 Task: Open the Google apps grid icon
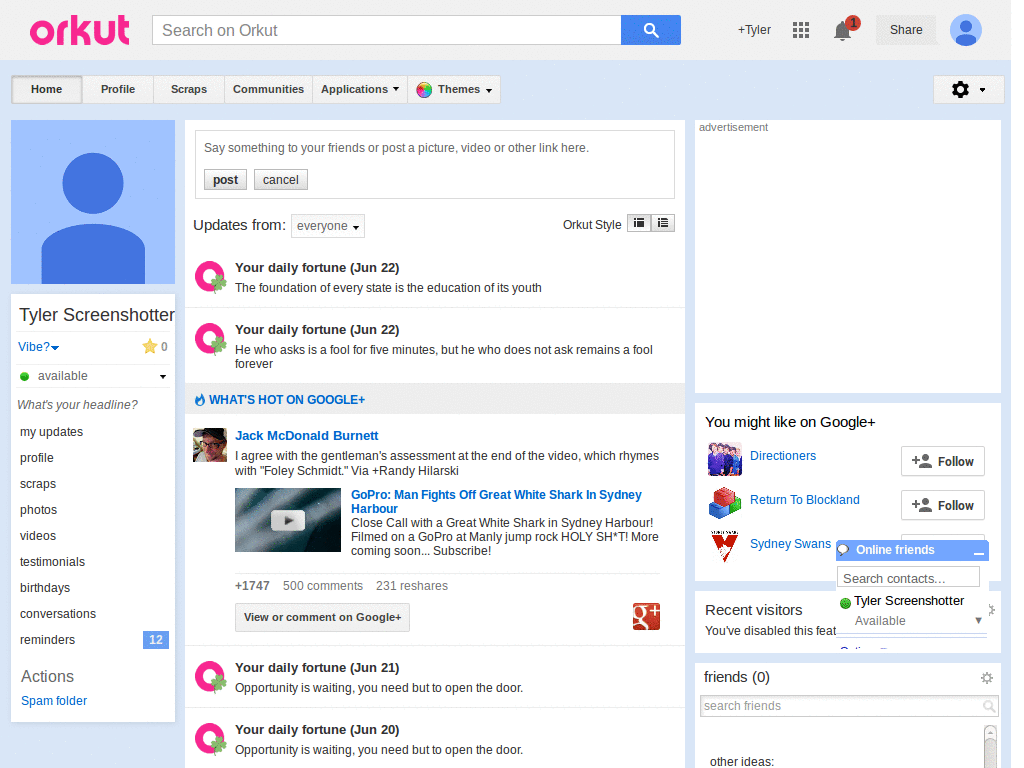pyautogui.click(x=801, y=30)
